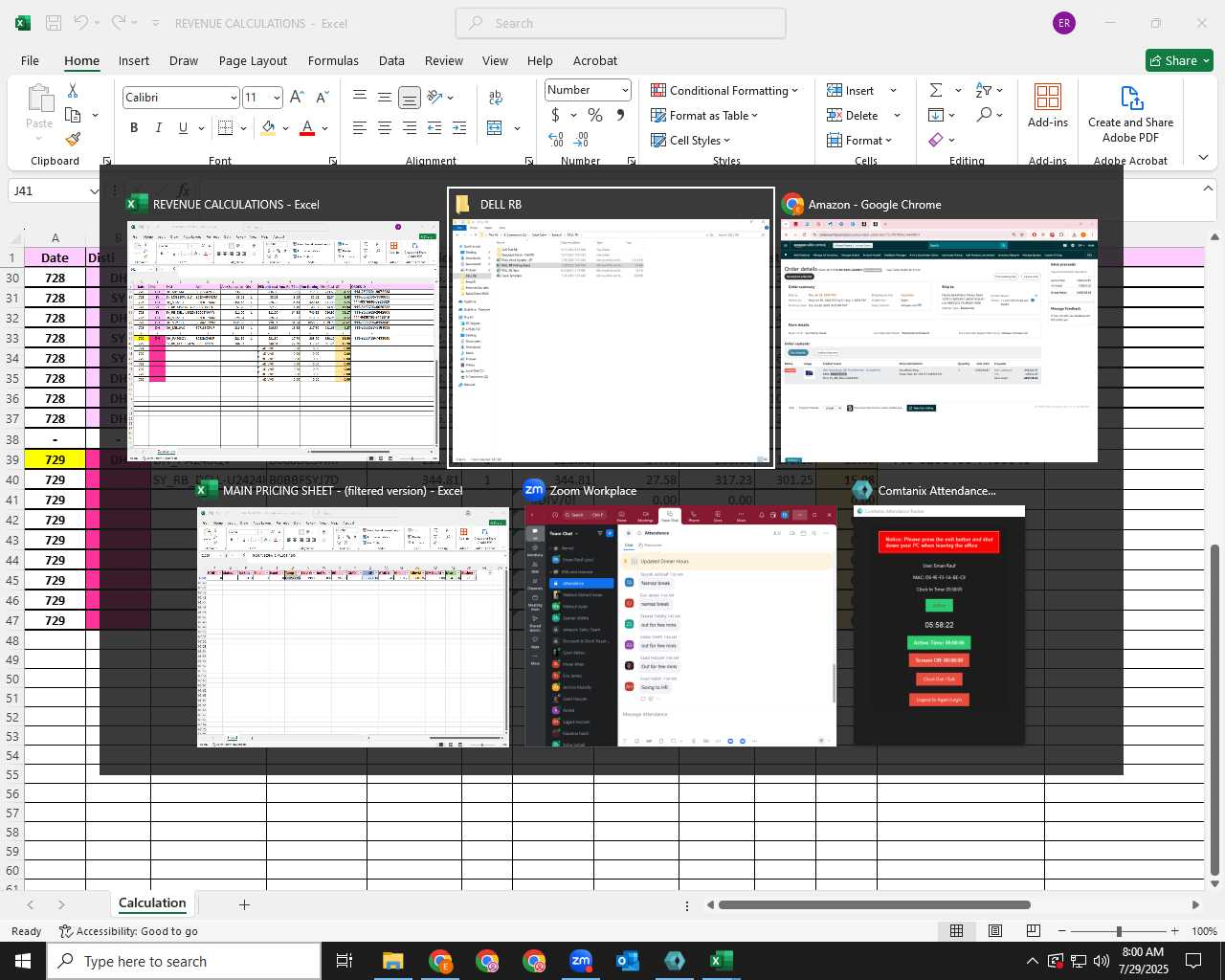Viewport: 1225px width, 980px height.
Task: Open the font size 11 dropdown
Action: point(277,98)
